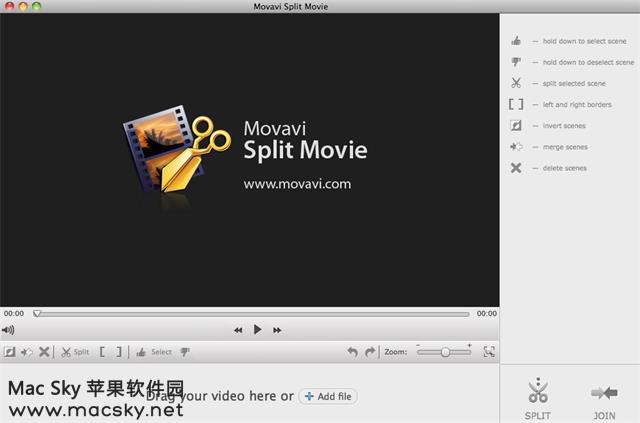Play the video
640x423 pixels.
click(x=258, y=329)
